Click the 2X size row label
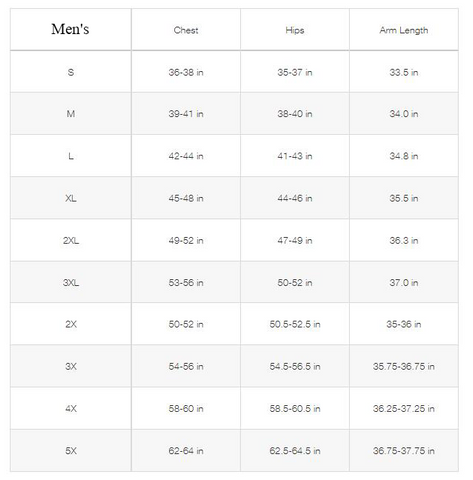The width and height of the screenshot is (473, 480). (71, 324)
